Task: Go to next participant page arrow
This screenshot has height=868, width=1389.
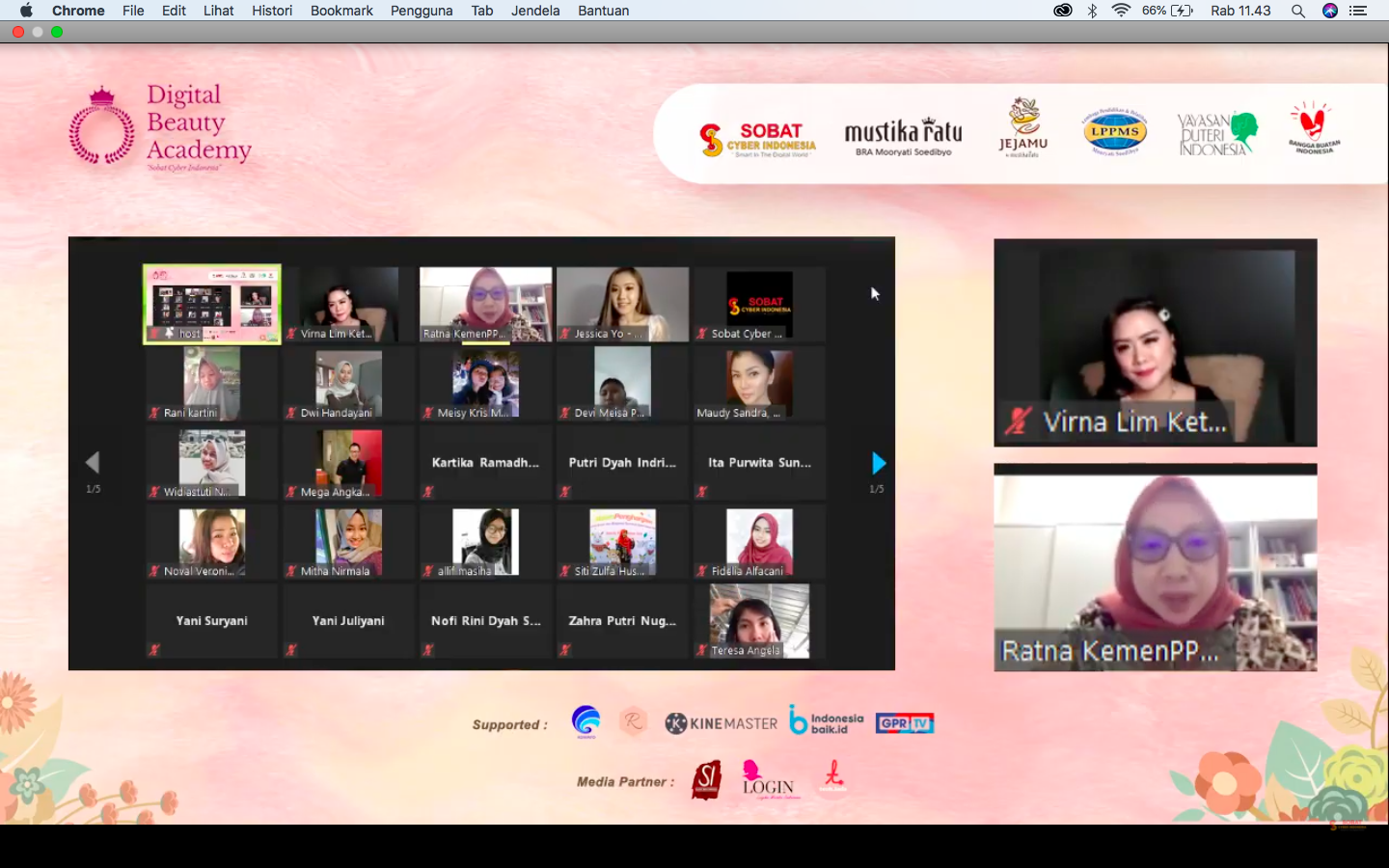Action: [878, 463]
